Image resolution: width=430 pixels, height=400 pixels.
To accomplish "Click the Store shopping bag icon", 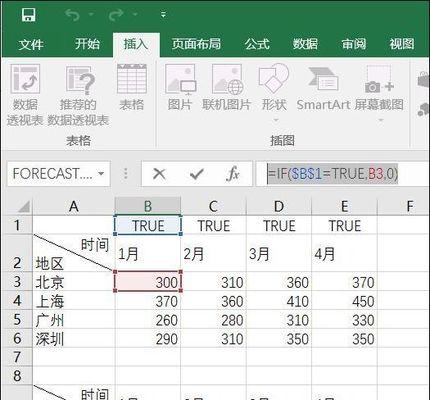I will [423, 80].
